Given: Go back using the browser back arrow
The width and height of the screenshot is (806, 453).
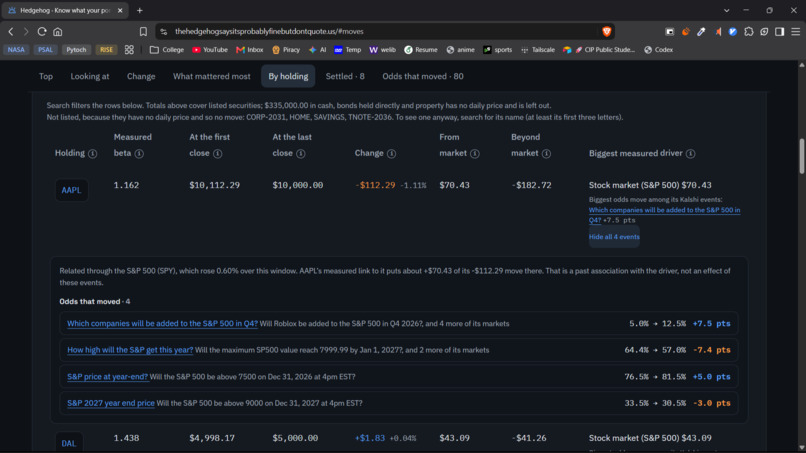Looking at the screenshot, I should tap(11, 31).
